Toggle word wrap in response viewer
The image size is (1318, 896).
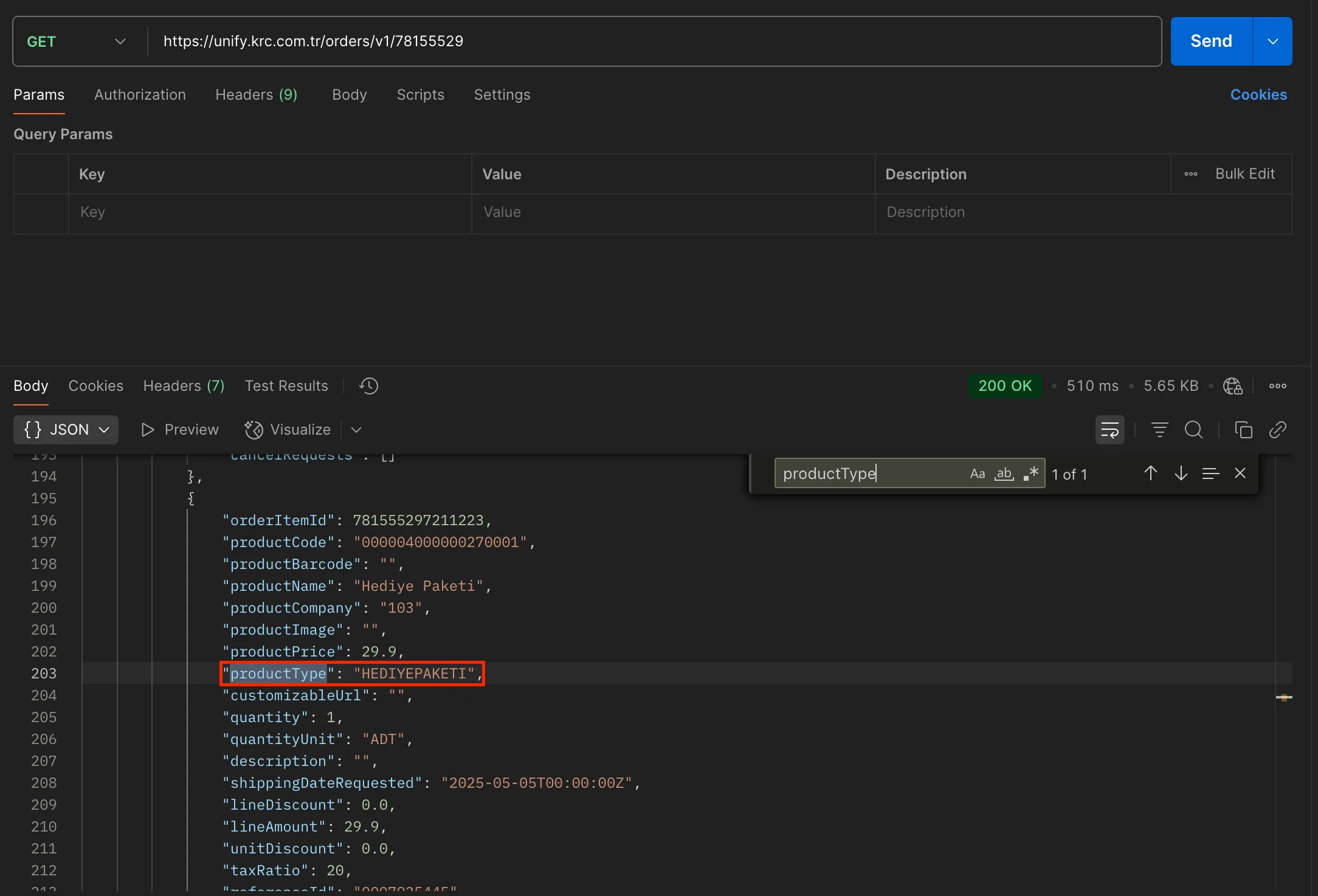(1109, 430)
